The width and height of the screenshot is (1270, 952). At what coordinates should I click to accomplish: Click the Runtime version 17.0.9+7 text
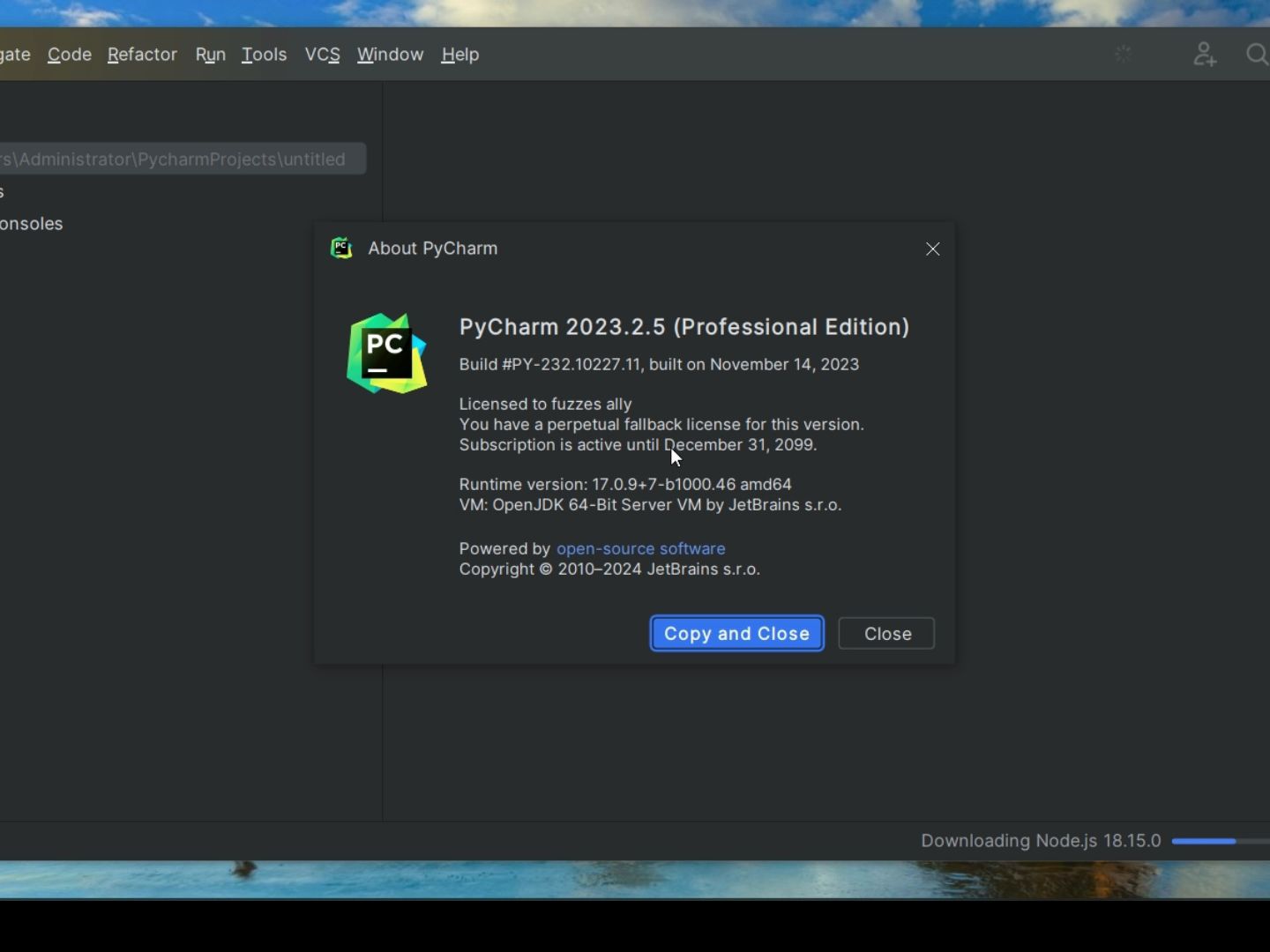[x=625, y=484]
